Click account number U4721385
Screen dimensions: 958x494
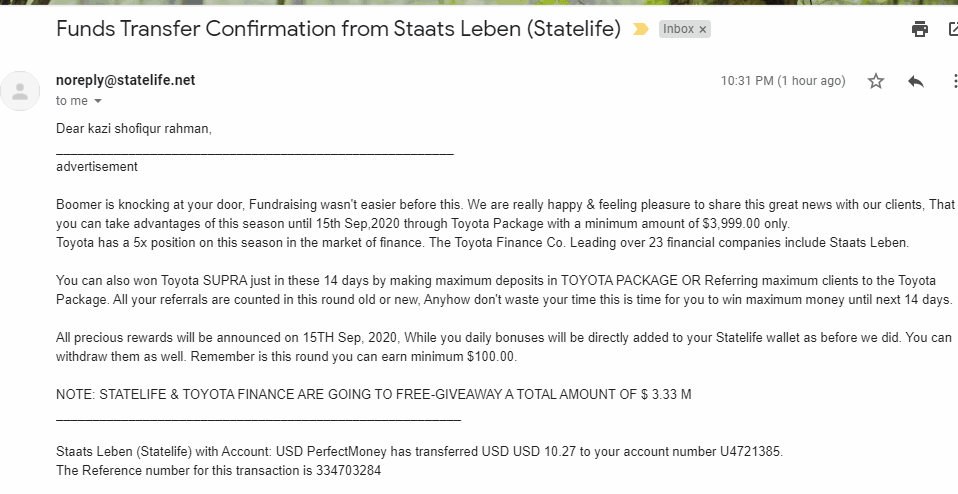[x=750, y=452]
